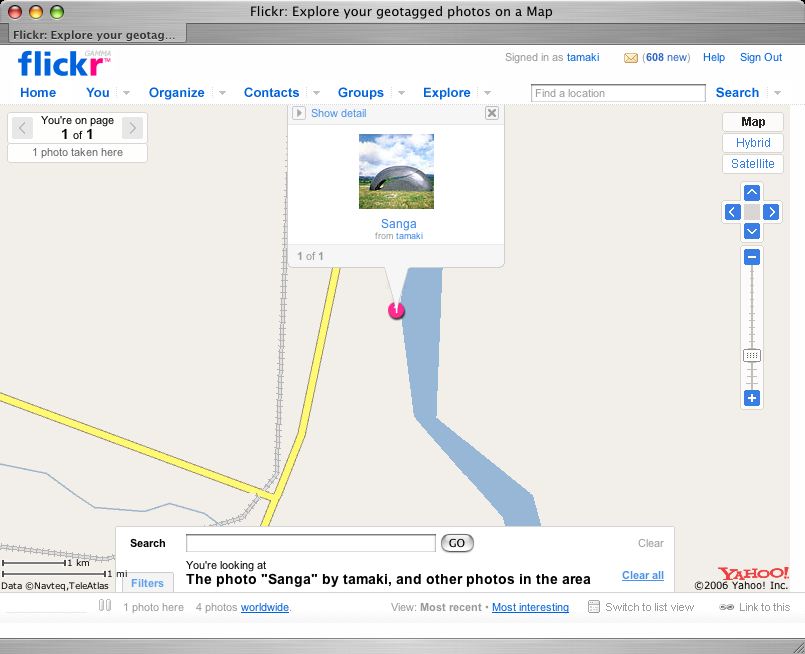
Task: Open the Filters tab
Action: click(x=147, y=583)
